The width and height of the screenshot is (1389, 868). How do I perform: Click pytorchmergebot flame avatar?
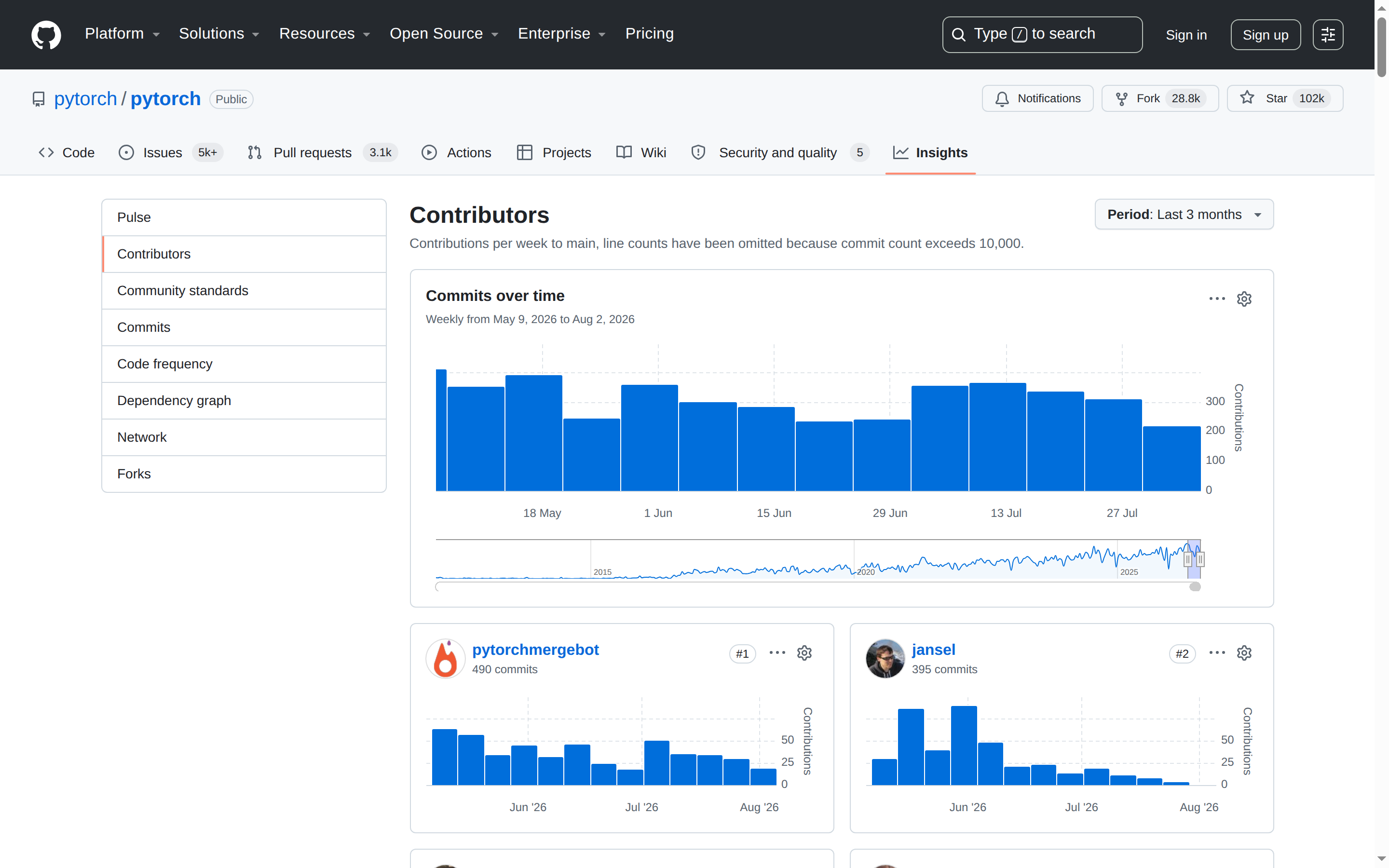[x=446, y=658]
